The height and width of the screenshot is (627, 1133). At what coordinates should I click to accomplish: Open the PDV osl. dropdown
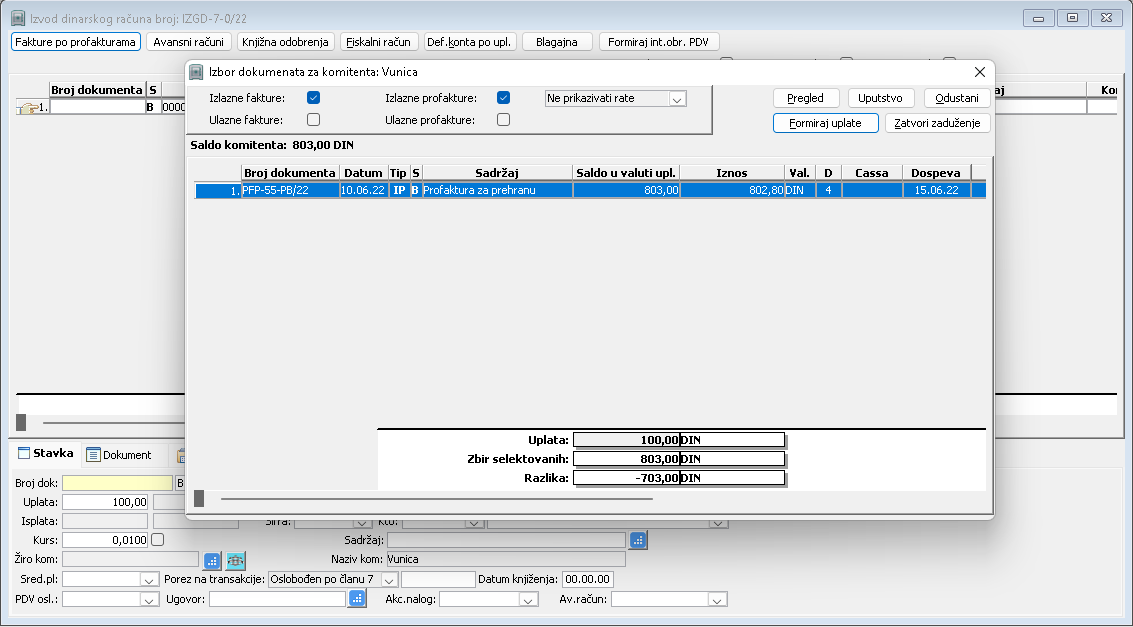[x=149, y=600]
